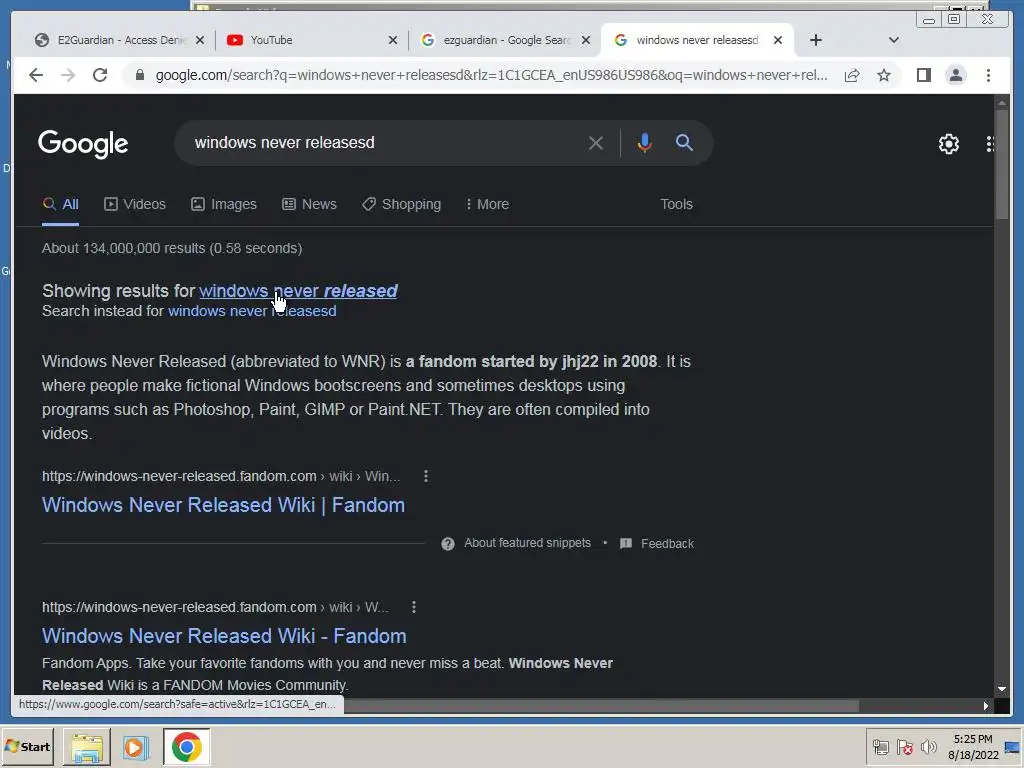
Task: Open the taskbar clock showing 5:25 PM
Action: pos(973,746)
